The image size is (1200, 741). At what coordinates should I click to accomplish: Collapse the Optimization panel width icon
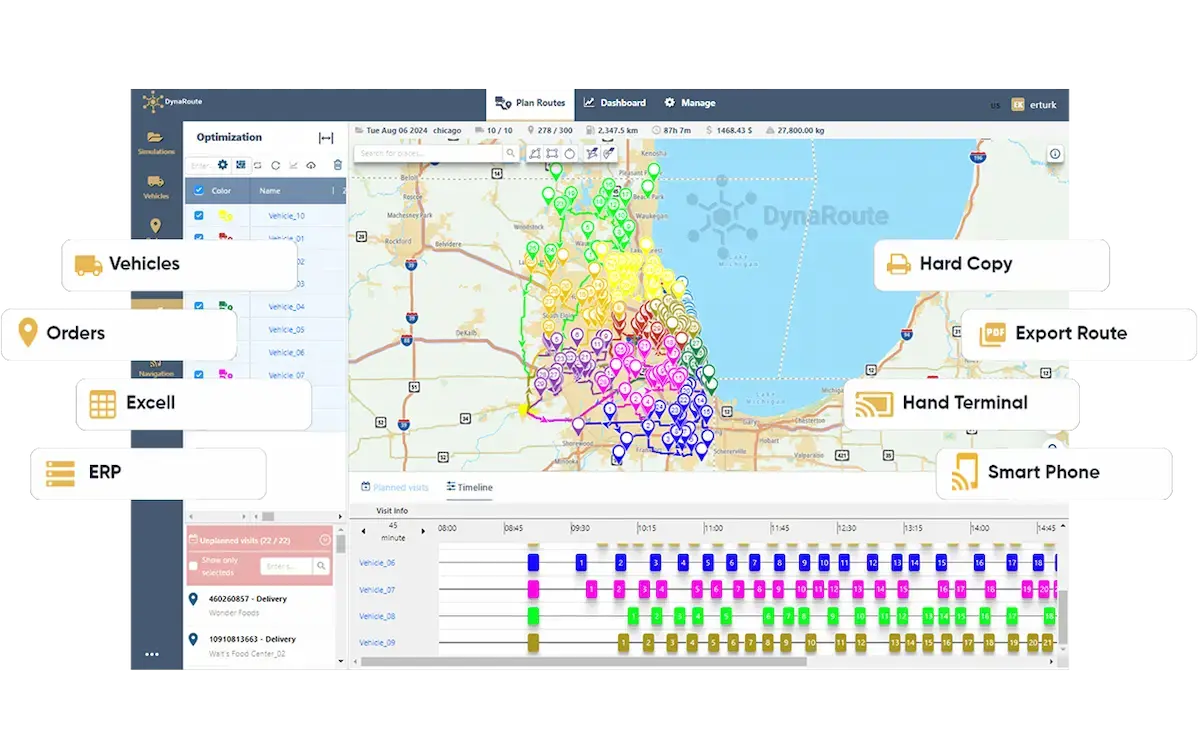point(326,138)
